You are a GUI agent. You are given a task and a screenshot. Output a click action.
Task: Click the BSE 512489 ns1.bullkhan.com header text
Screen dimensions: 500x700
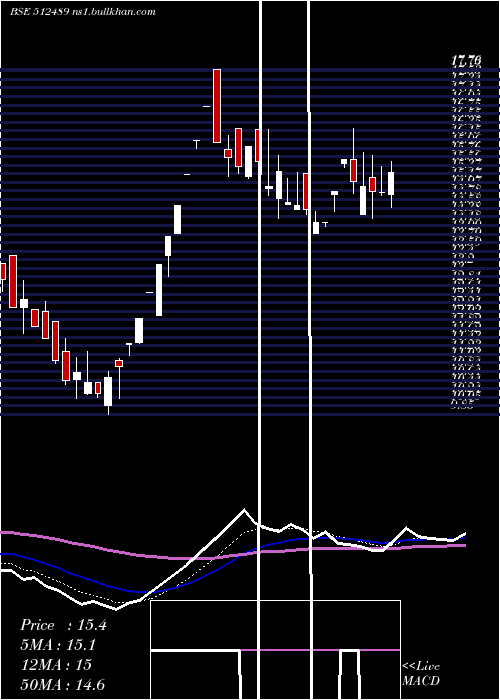83,12
